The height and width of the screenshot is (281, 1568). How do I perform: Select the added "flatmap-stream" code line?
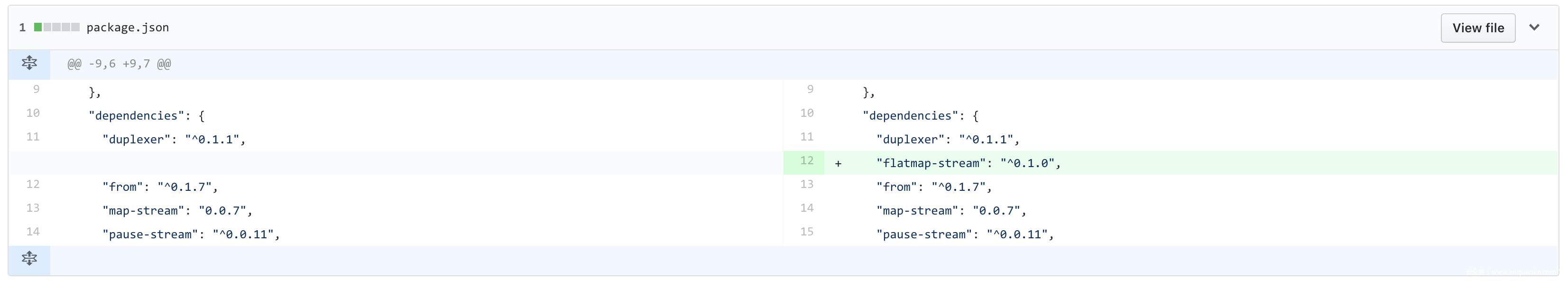tap(968, 163)
